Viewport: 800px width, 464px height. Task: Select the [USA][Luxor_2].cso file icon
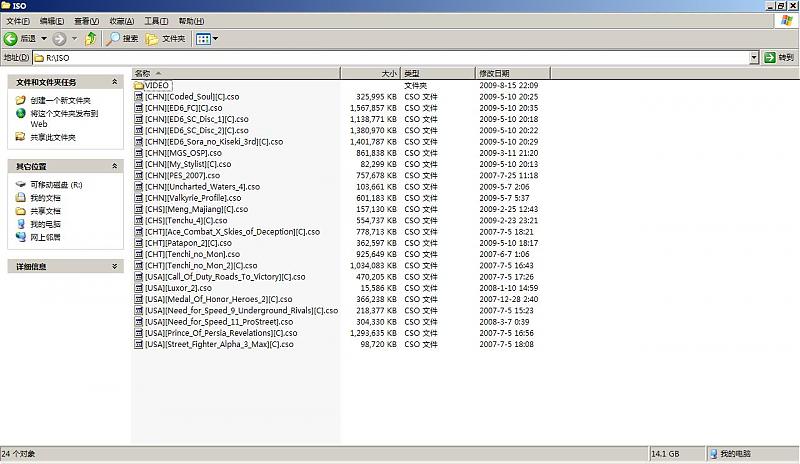pyautogui.click(x=138, y=288)
